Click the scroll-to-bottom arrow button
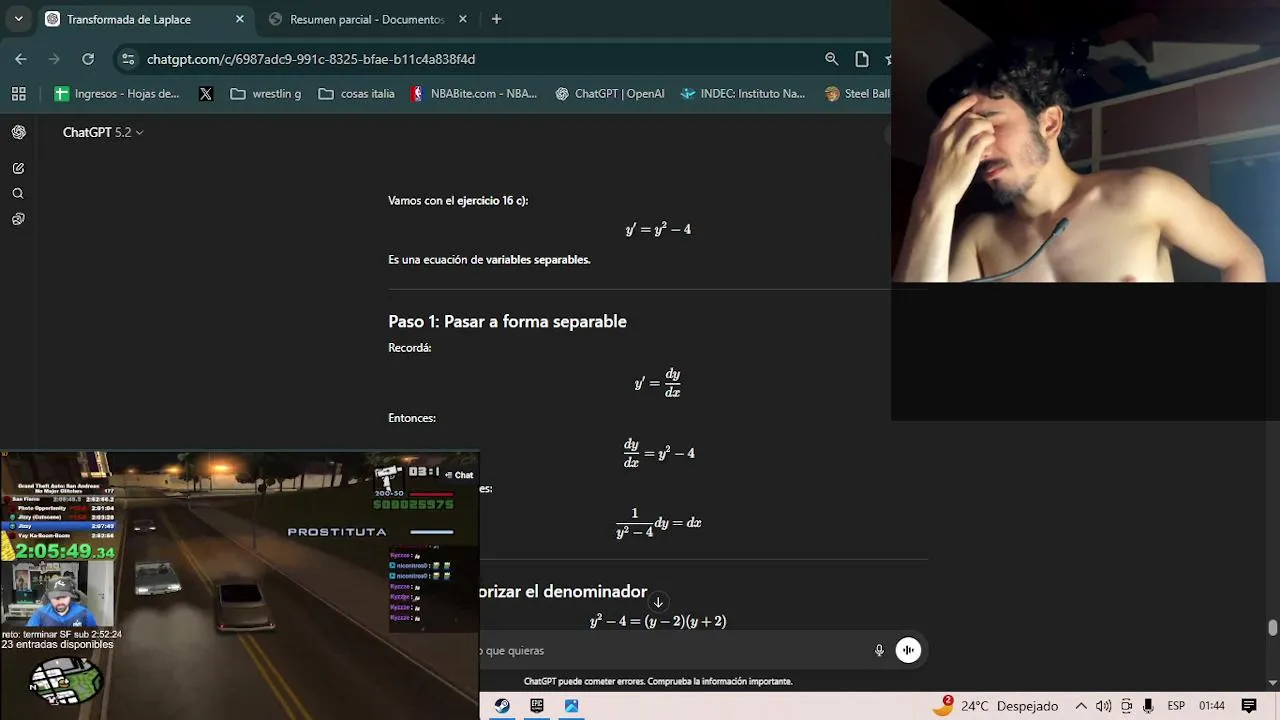This screenshot has height=720, width=1280. click(x=658, y=602)
